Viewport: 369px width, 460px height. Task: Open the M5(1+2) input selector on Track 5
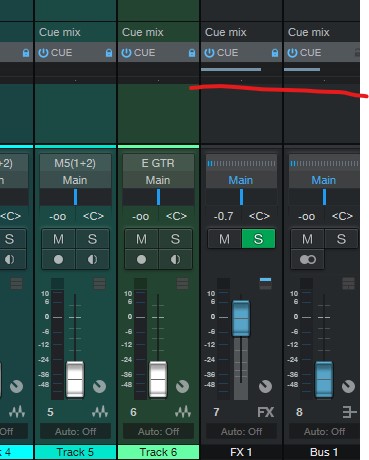pos(75,163)
